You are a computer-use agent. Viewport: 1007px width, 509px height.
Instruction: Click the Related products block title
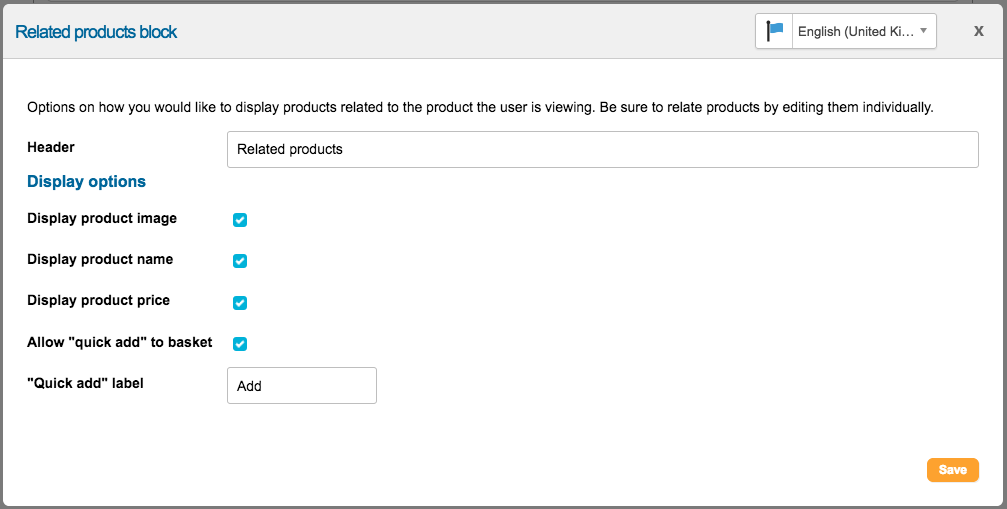96,32
